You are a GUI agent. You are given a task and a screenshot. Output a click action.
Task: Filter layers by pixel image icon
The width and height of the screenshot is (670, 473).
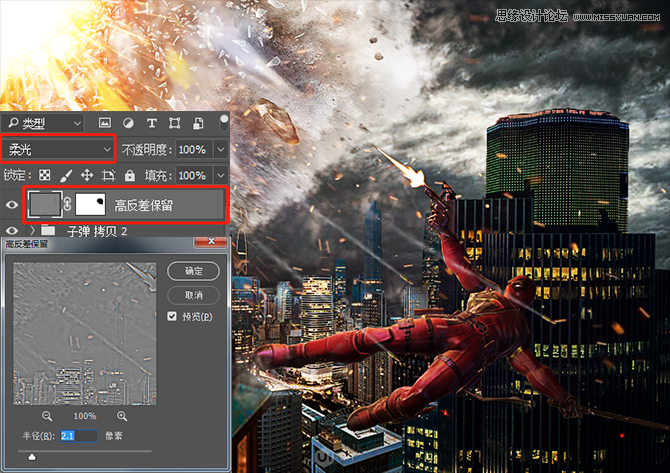pos(105,123)
